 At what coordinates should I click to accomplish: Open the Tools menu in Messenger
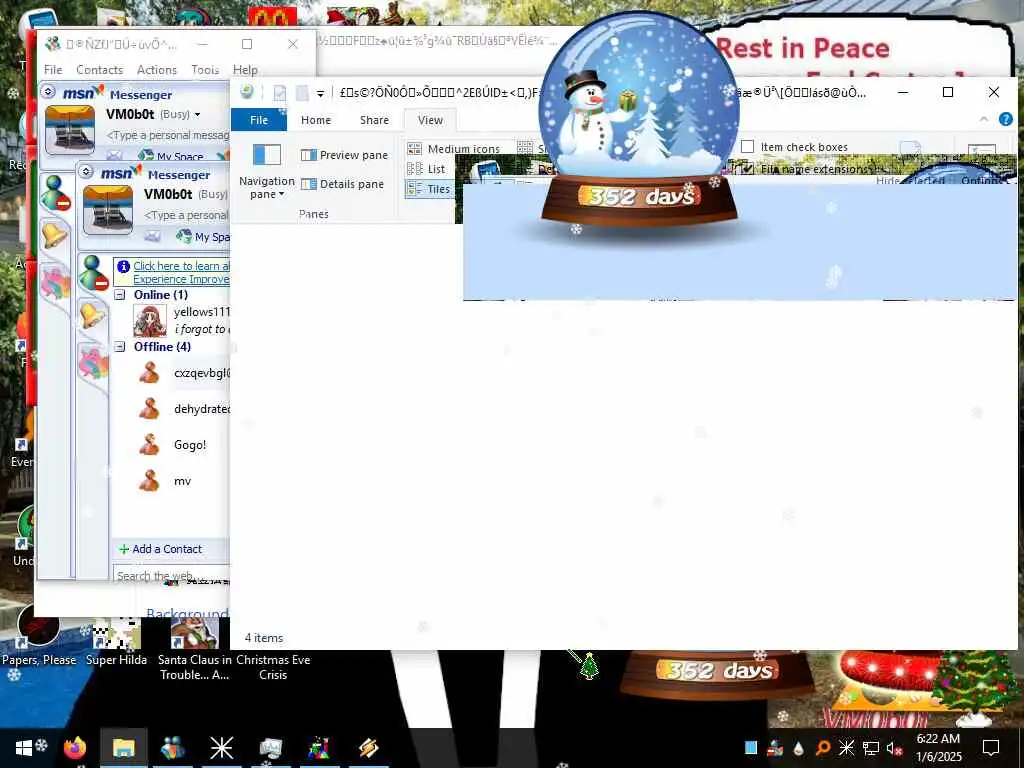(x=205, y=69)
